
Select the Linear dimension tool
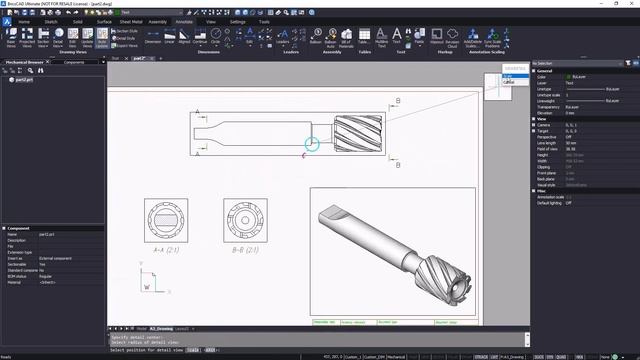169,36
